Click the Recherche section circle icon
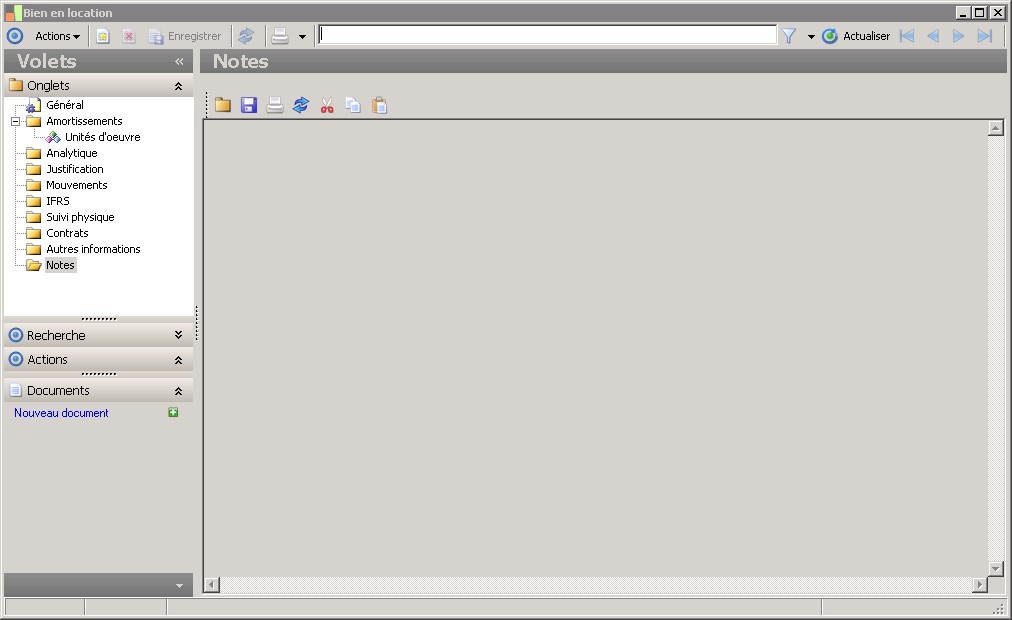This screenshot has width=1012, height=620. (x=15, y=335)
